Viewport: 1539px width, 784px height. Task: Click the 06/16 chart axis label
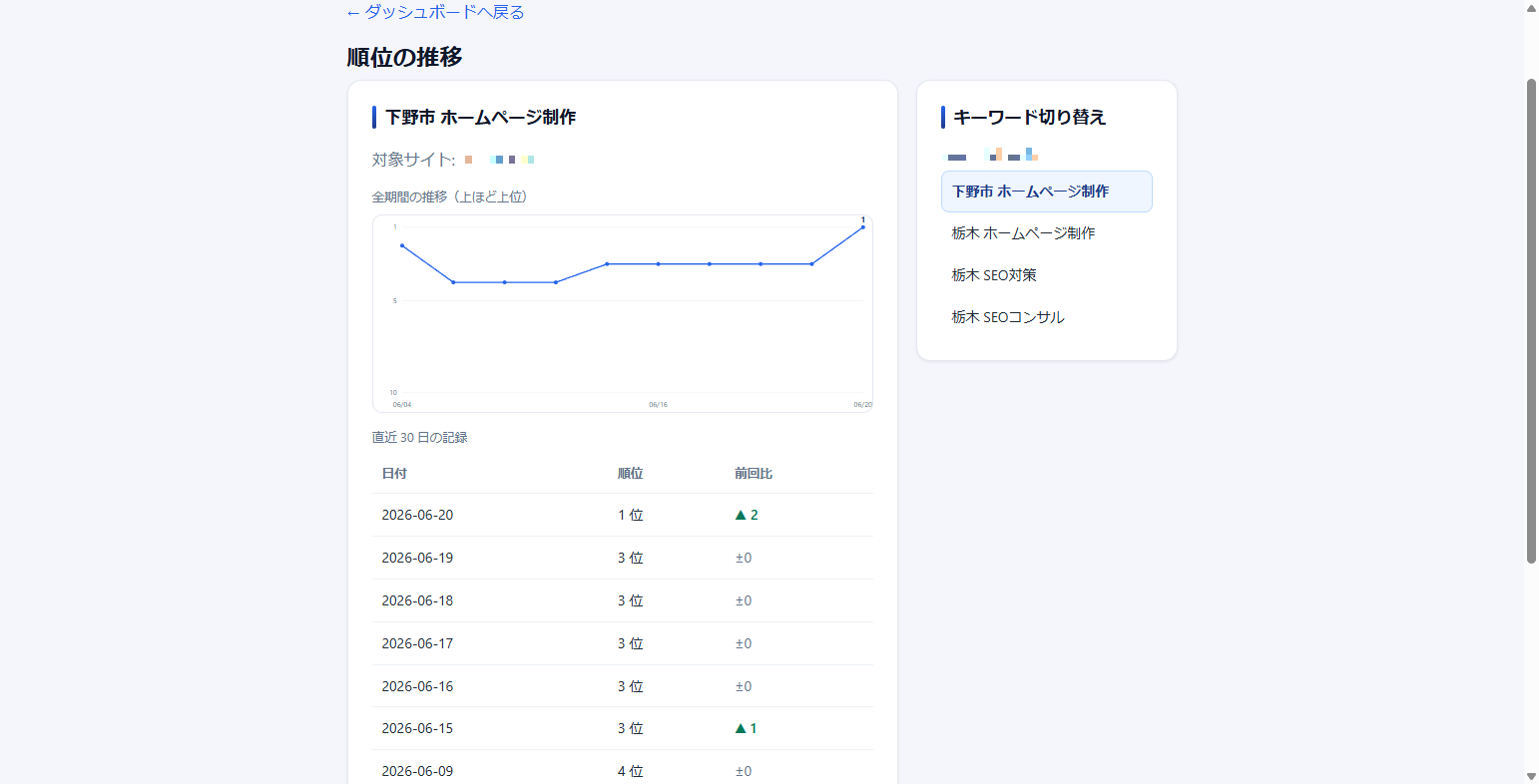click(658, 405)
